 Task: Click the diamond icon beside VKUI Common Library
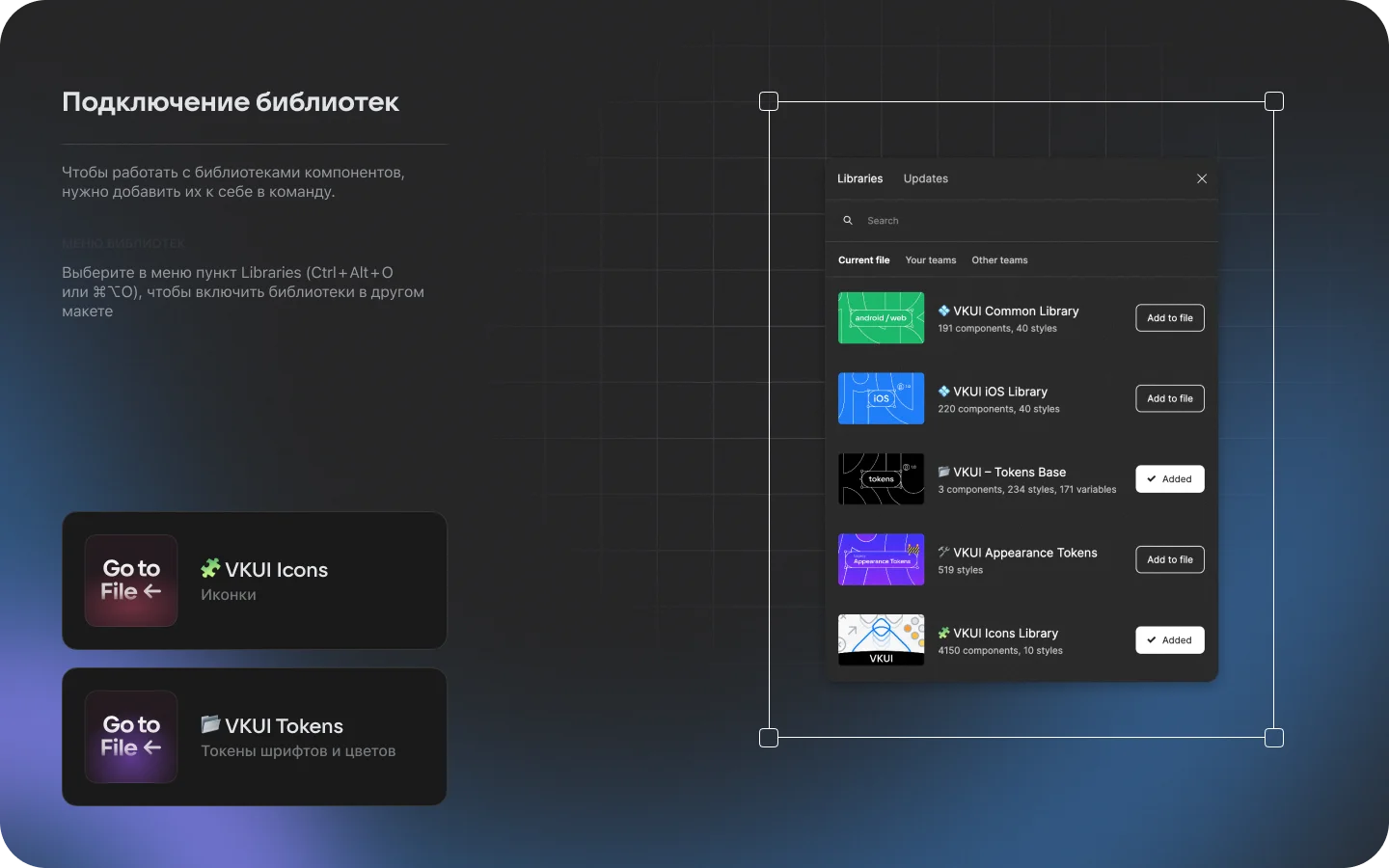pyautogui.click(x=944, y=311)
